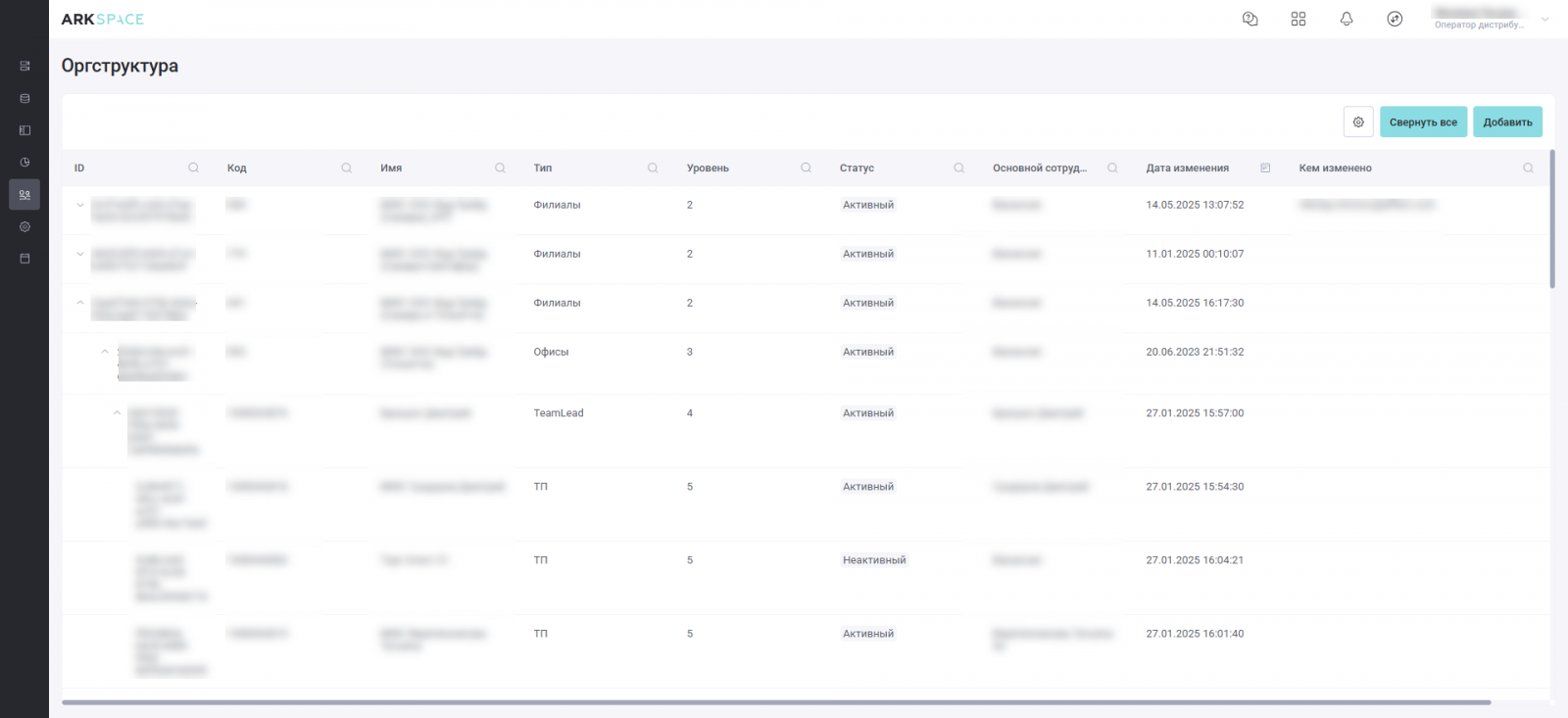Open the database icon in sidebar
Image resolution: width=1568 pixels, height=718 pixels.
tap(24, 98)
